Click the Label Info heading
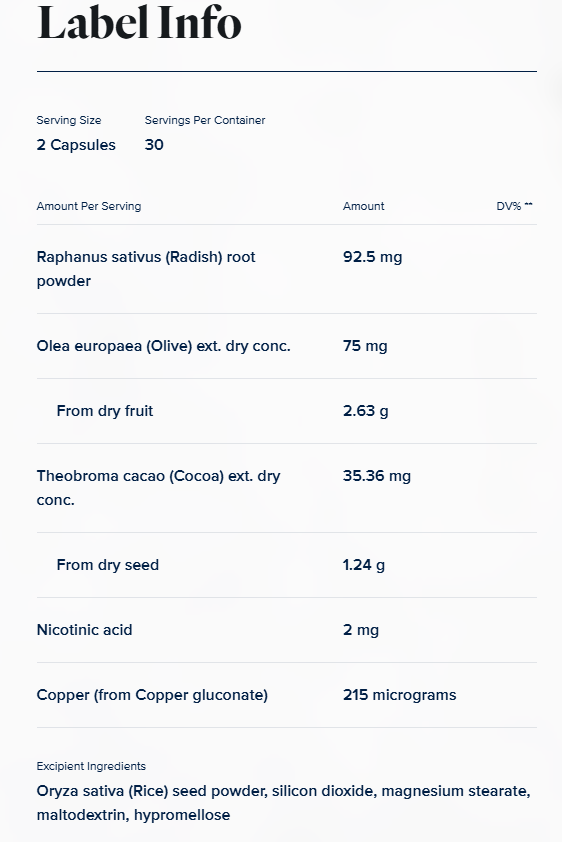This screenshot has height=842, width=562. pos(139,23)
